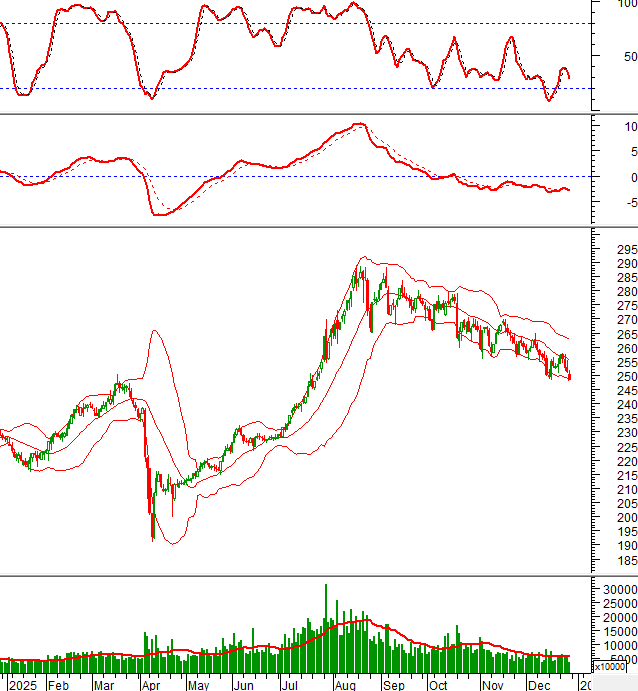Click the Feb label on the time axis
Viewport: 638px width, 691px height.
coord(58,686)
